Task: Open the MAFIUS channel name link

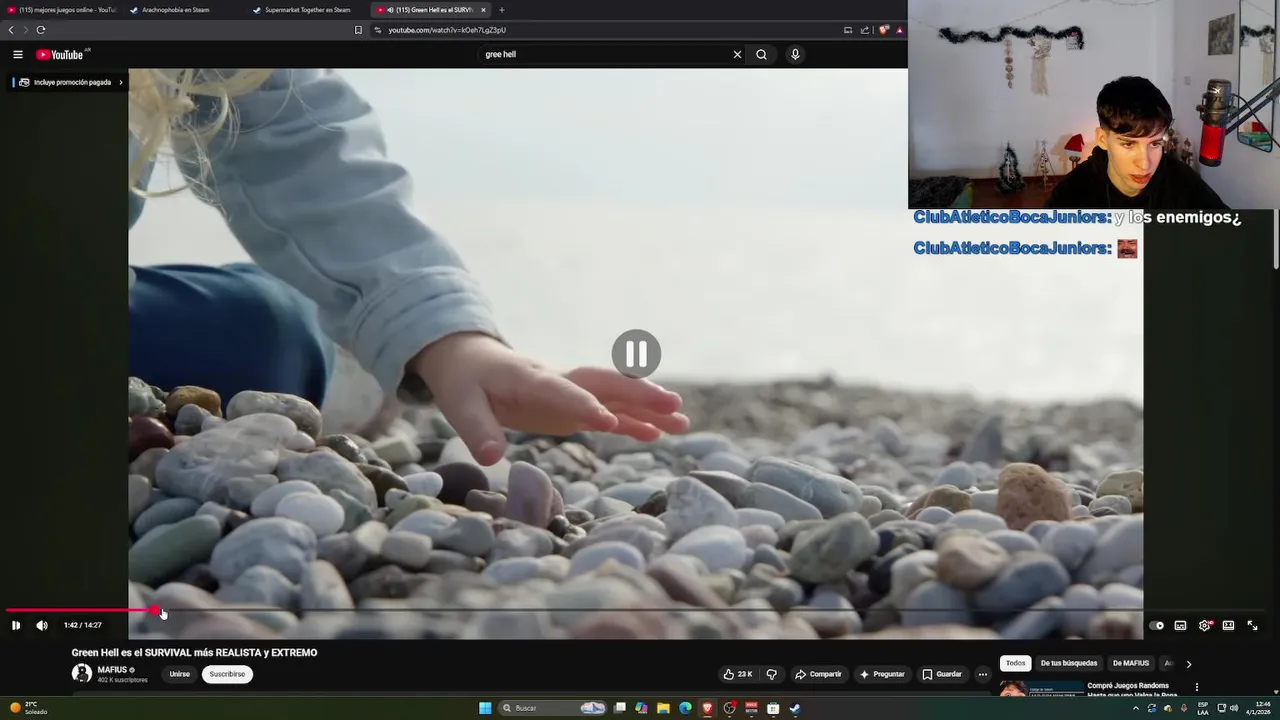Action: (112, 670)
